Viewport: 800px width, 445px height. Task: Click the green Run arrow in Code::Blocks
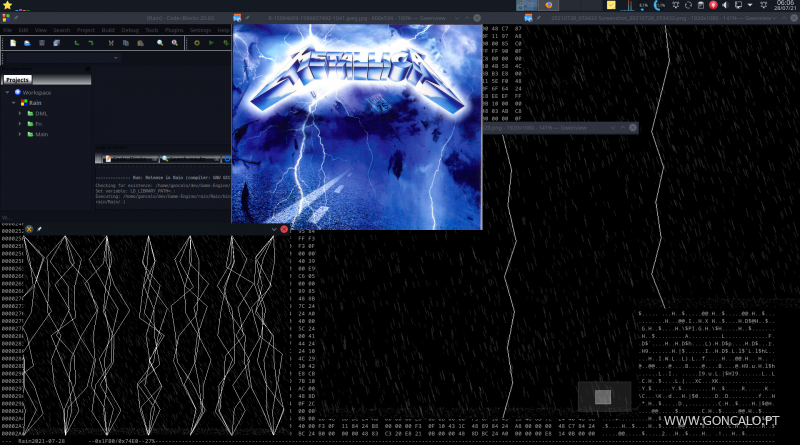[x=211, y=43]
